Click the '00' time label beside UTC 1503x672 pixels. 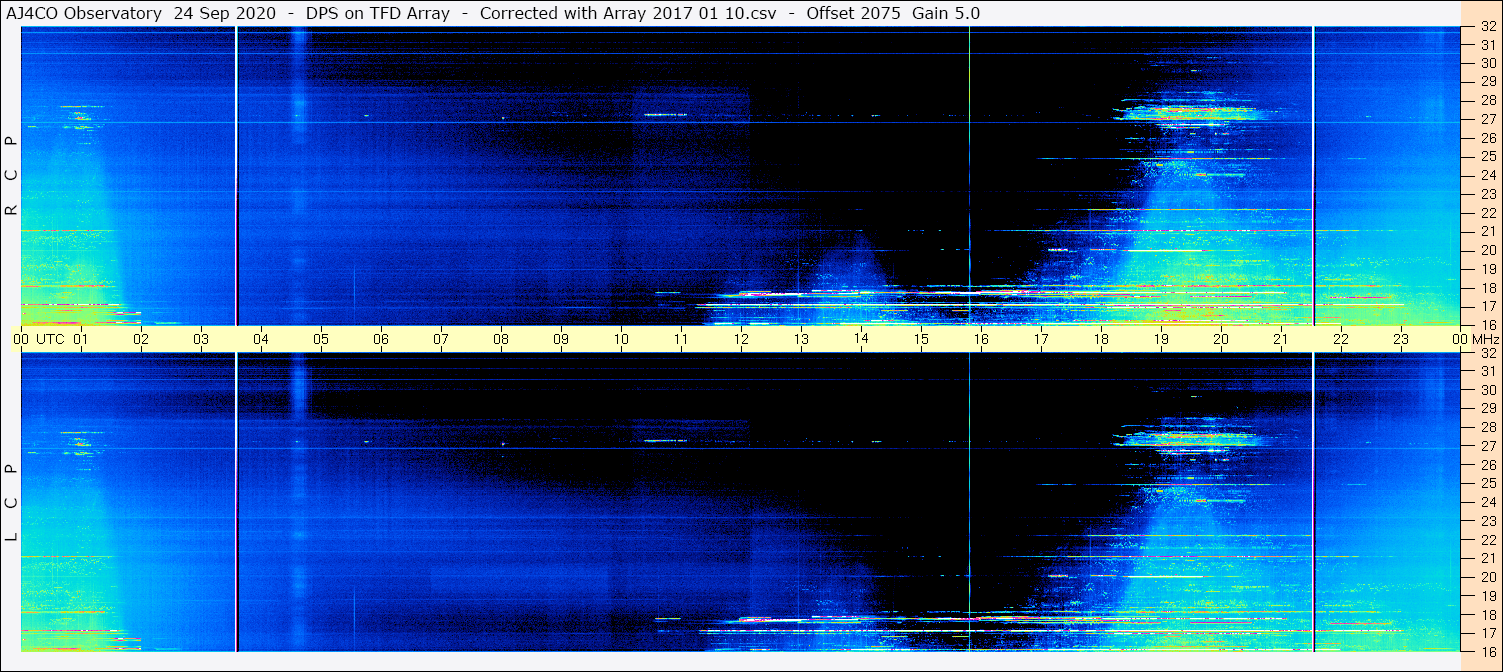point(21,339)
